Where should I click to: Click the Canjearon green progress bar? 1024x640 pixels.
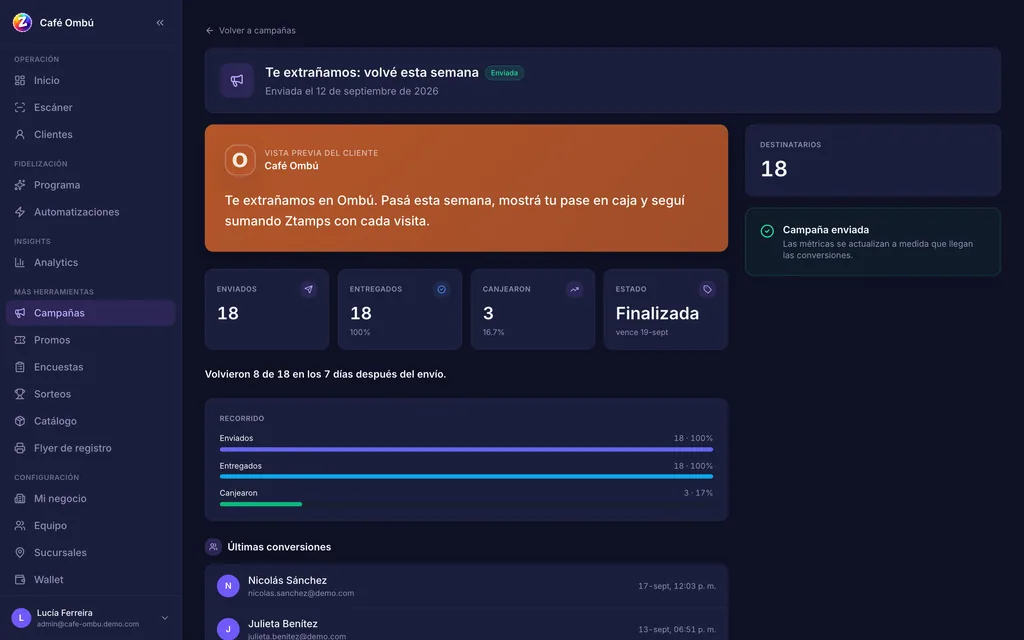261,504
